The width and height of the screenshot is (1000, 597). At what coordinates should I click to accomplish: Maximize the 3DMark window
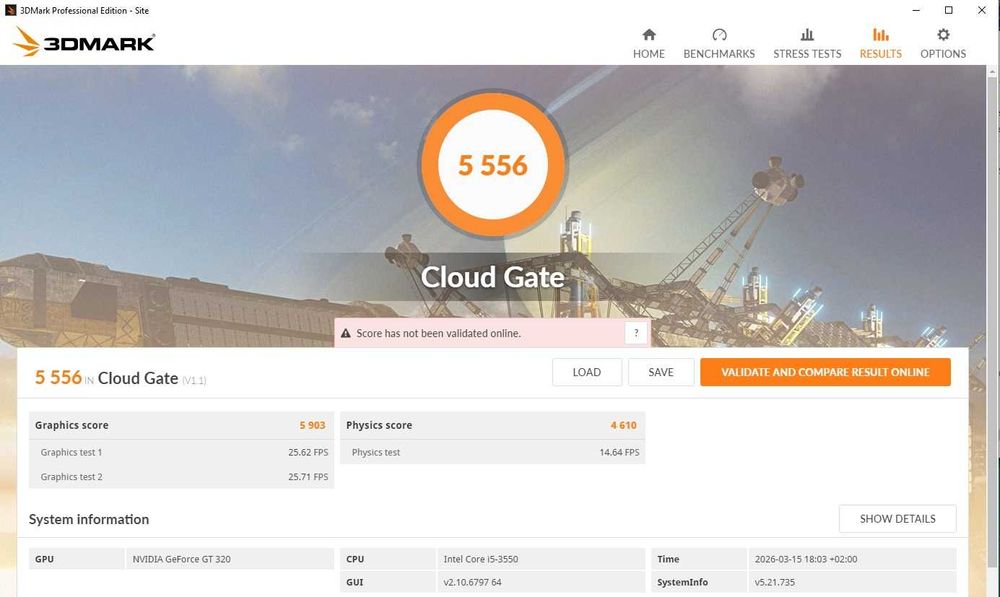pyautogui.click(x=948, y=10)
